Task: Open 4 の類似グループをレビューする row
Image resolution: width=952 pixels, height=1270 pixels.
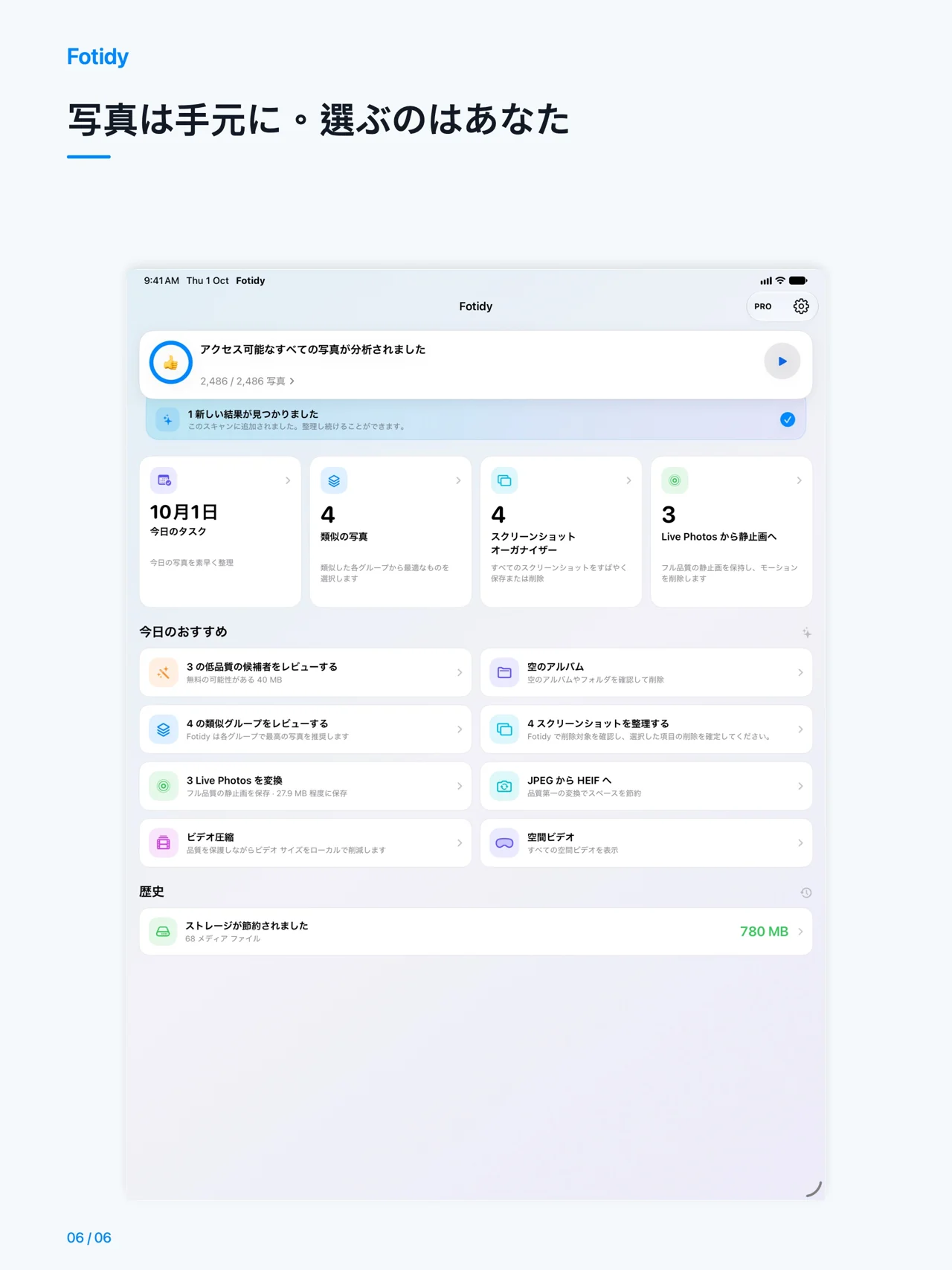Action: pyautogui.click(x=306, y=729)
